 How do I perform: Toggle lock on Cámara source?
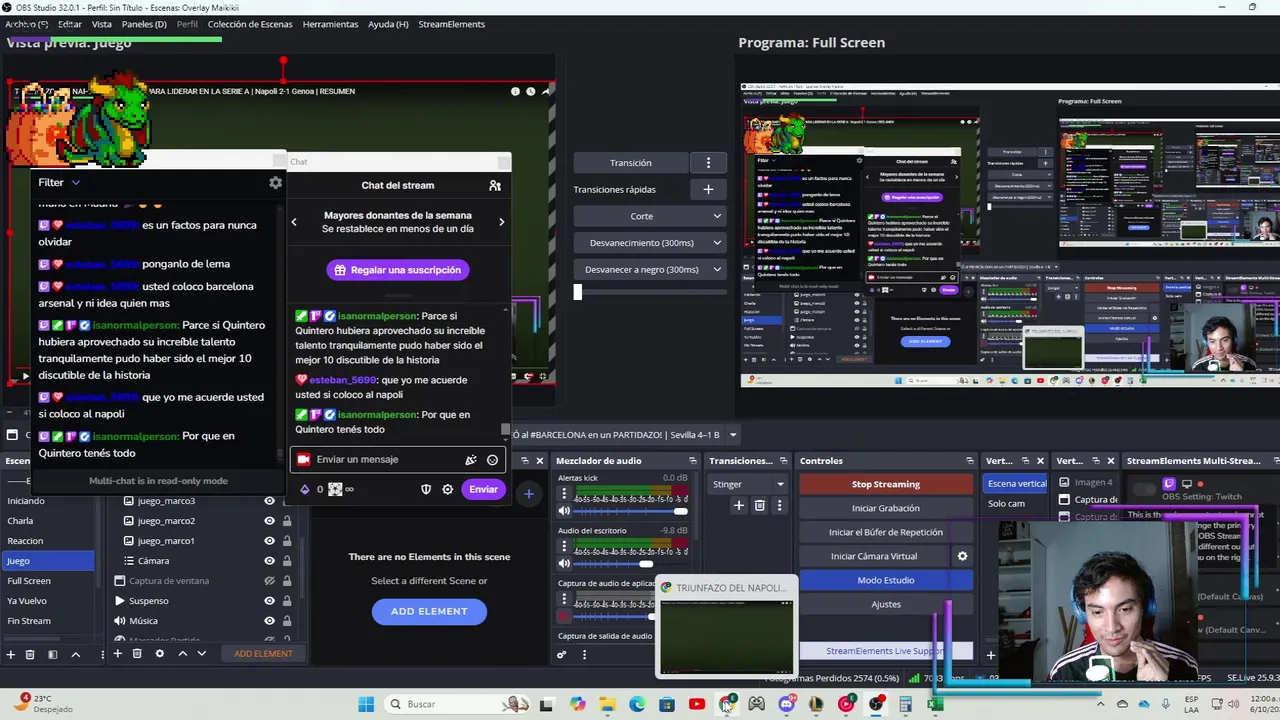tap(287, 561)
